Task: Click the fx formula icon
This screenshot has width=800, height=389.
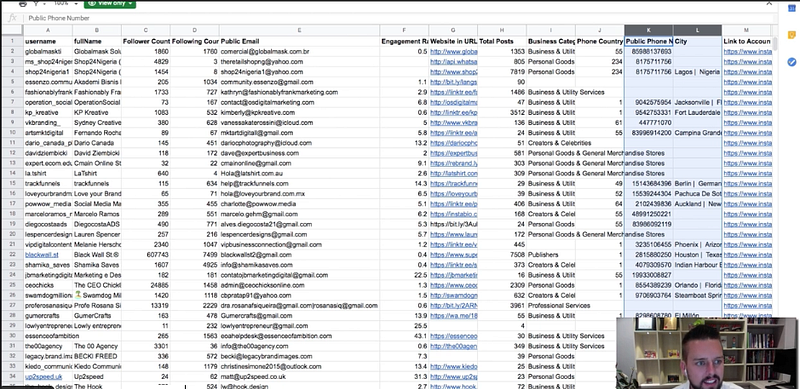Action: pos(13,18)
